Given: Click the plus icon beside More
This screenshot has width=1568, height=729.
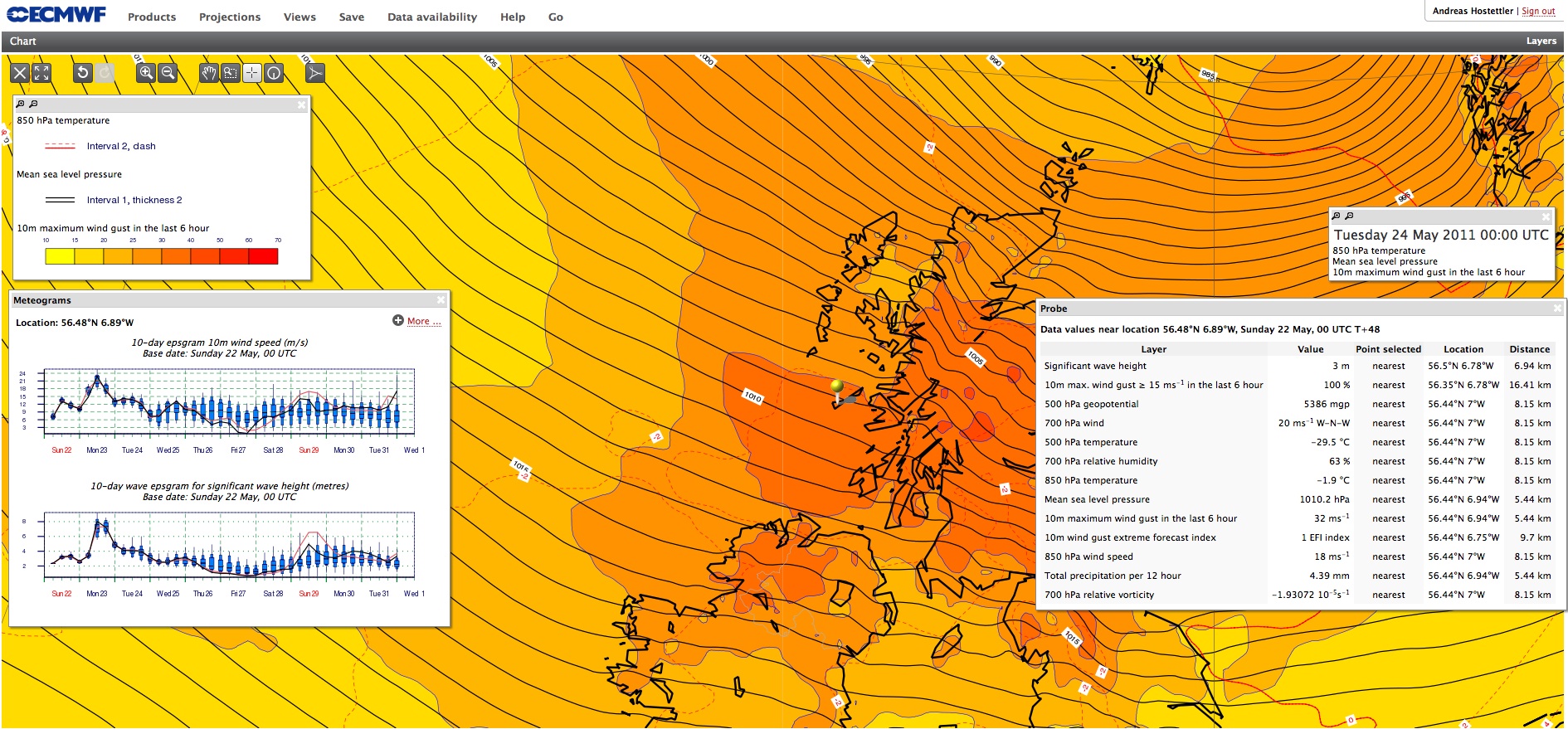Looking at the screenshot, I should pyautogui.click(x=398, y=321).
